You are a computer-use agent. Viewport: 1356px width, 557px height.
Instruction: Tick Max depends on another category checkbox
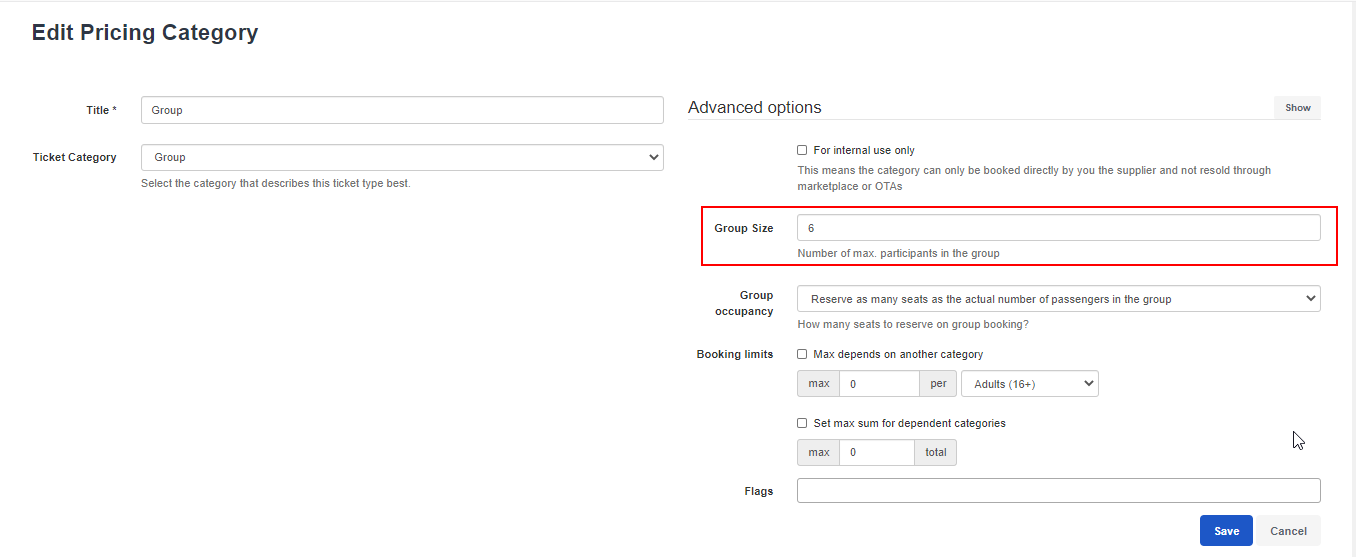tap(802, 354)
